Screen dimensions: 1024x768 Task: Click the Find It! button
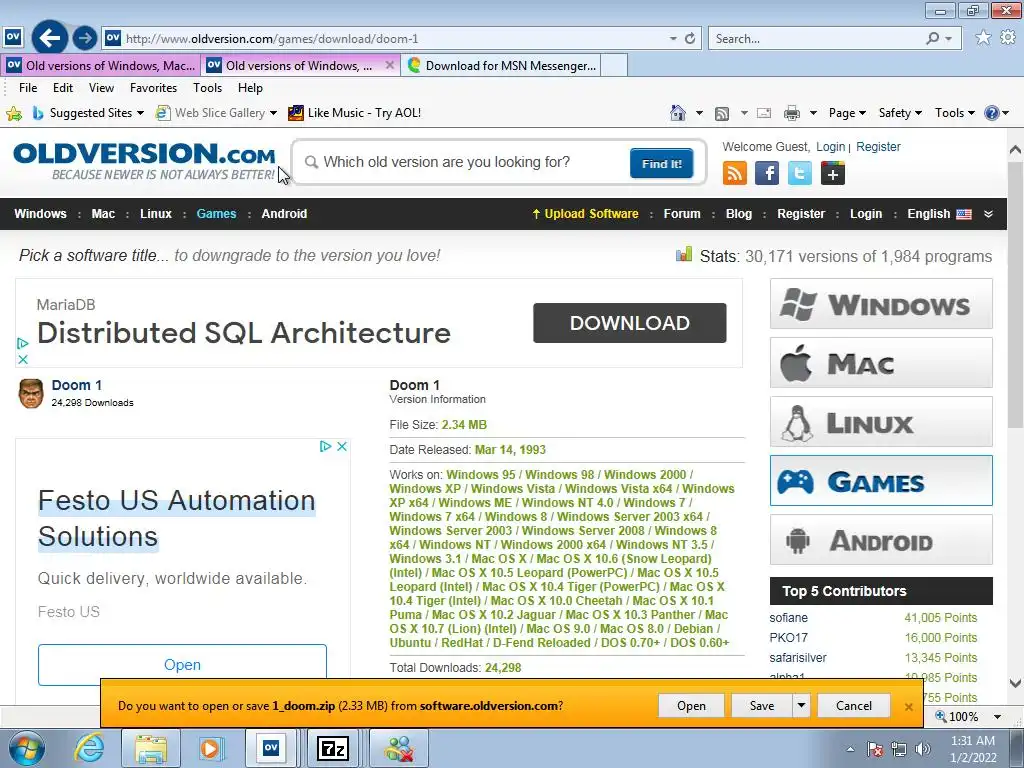coord(662,163)
